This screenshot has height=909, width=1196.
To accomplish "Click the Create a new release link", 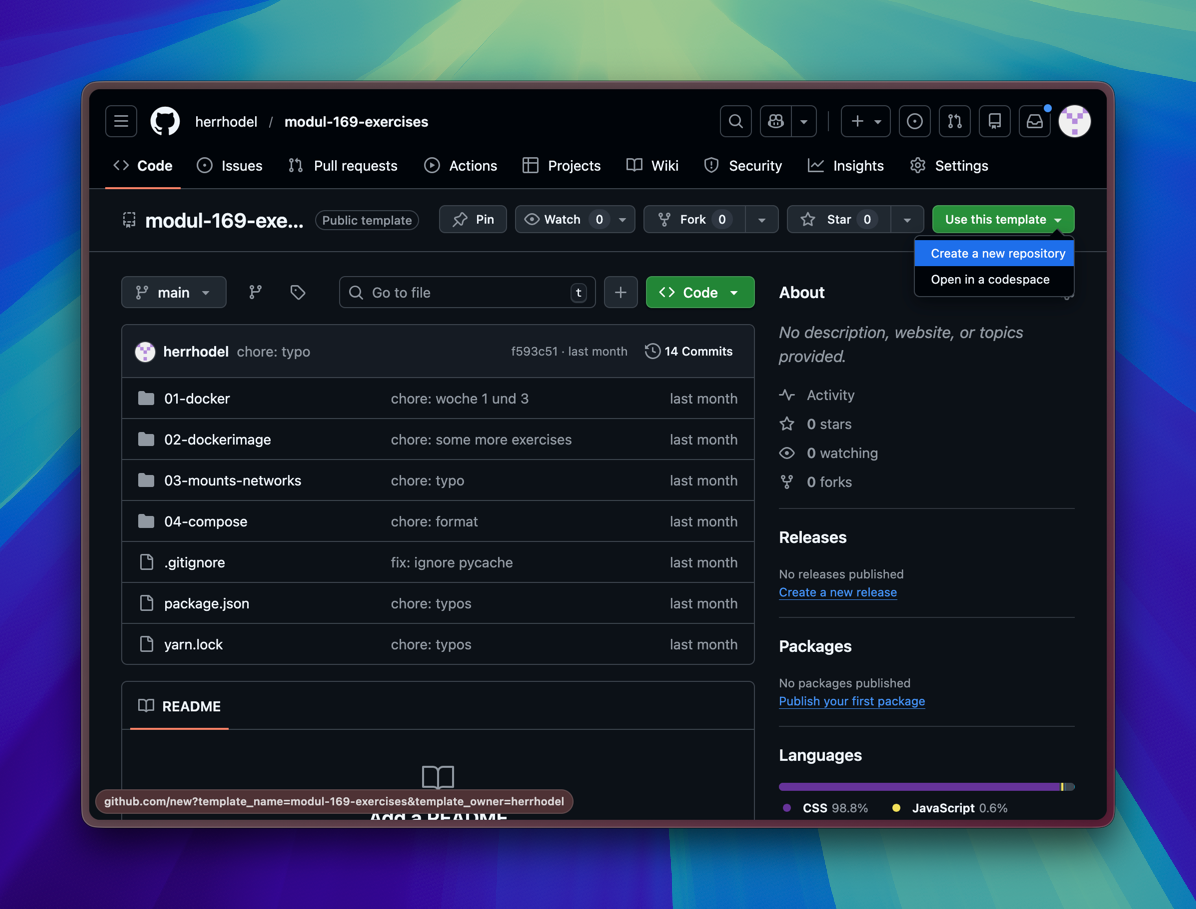I will (837, 592).
